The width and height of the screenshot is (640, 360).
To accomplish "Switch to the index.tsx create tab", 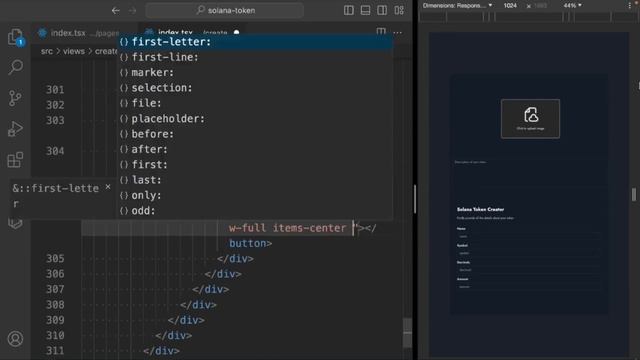I will pyautogui.click(x=192, y=32).
